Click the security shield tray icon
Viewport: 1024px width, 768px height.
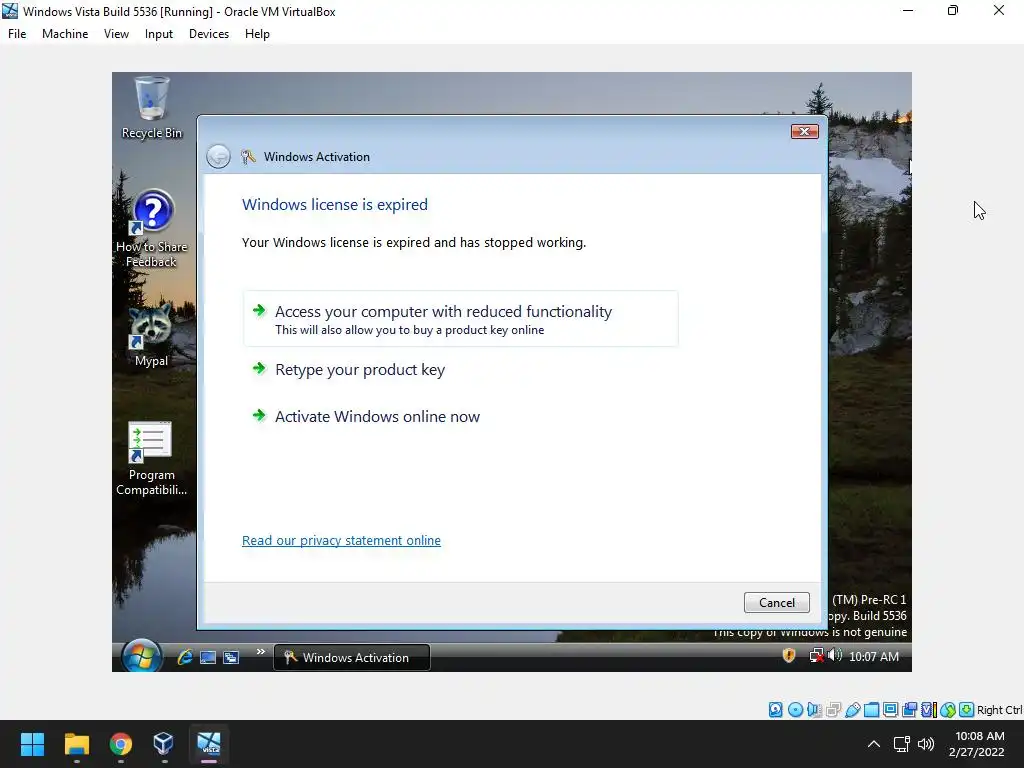(789, 656)
